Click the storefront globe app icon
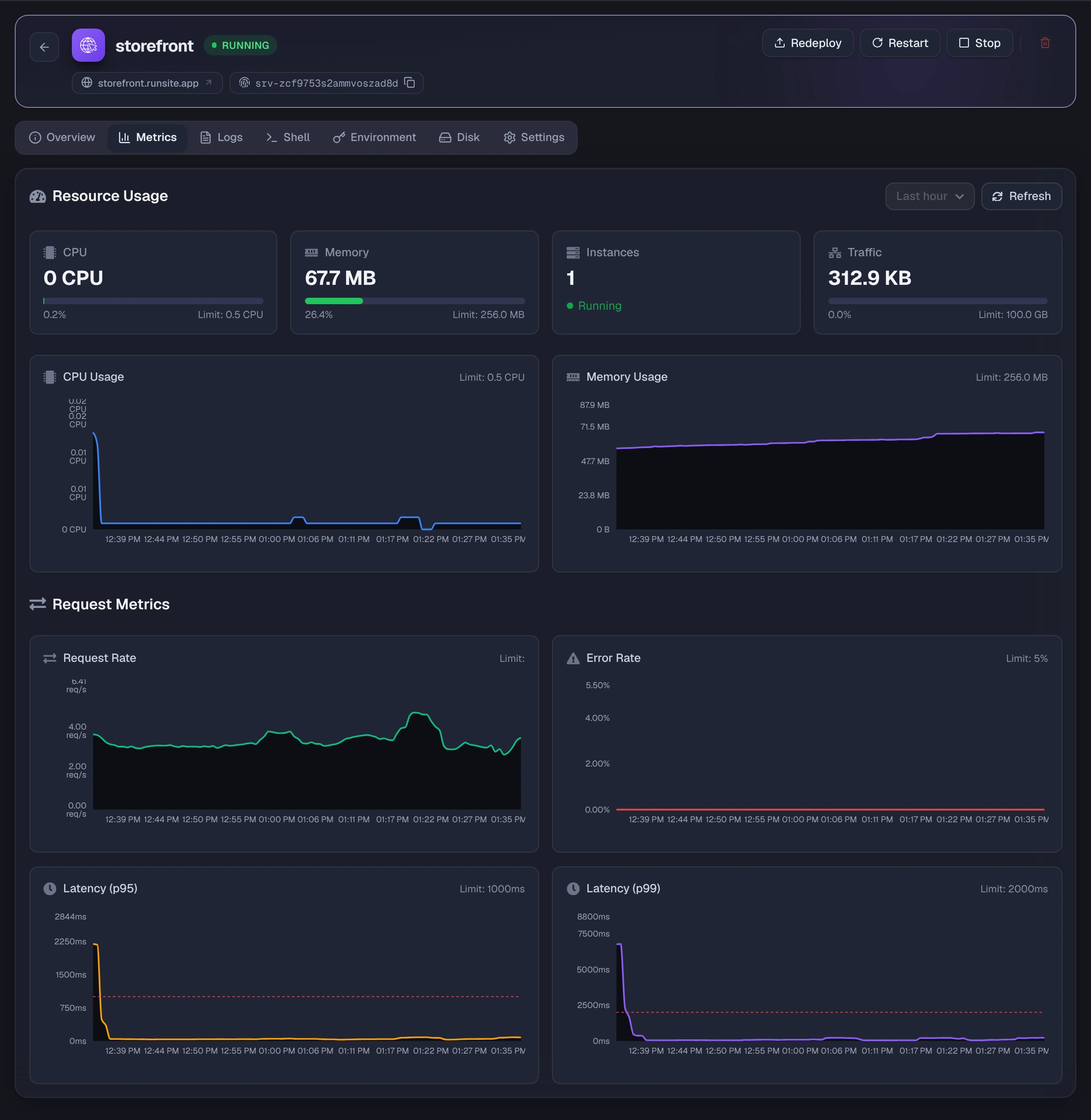1091x1120 pixels. click(x=88, y=45)
